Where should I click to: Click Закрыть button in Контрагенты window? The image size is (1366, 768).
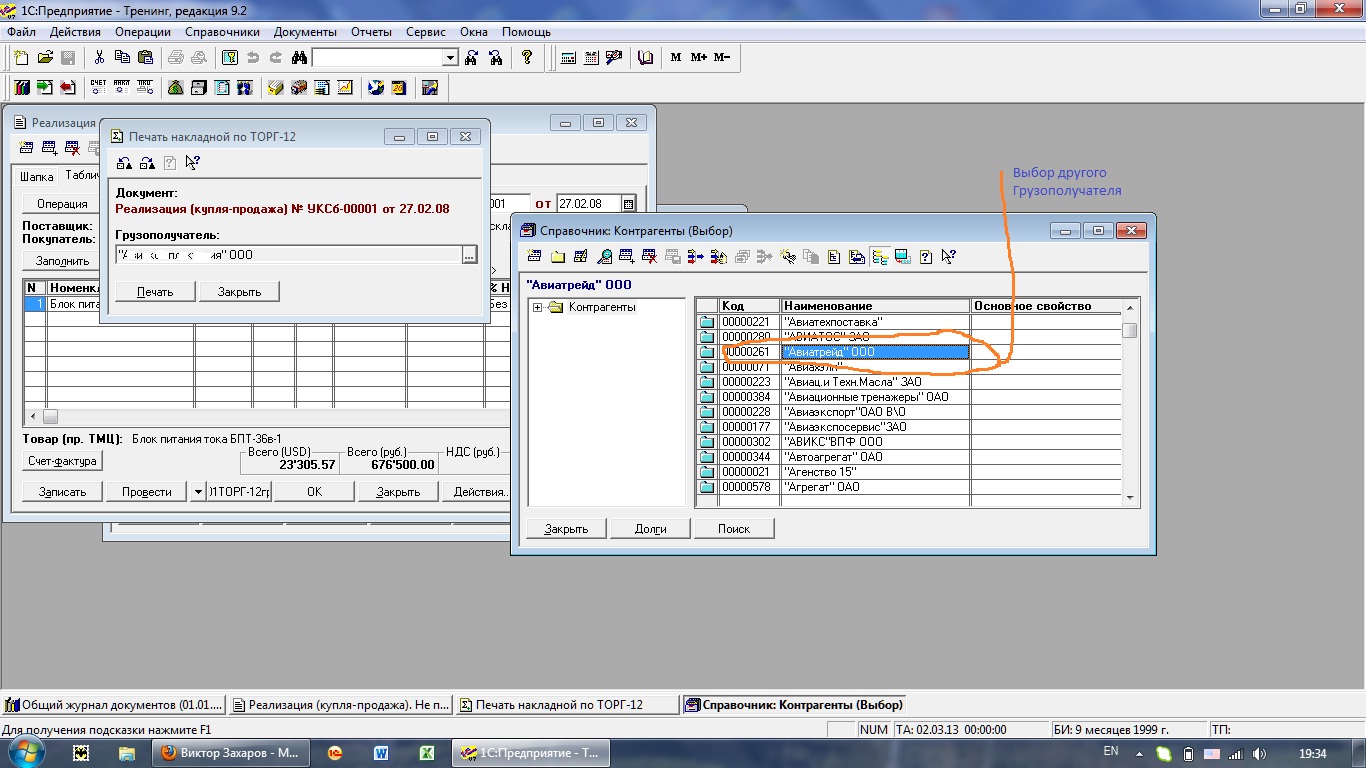566,528
